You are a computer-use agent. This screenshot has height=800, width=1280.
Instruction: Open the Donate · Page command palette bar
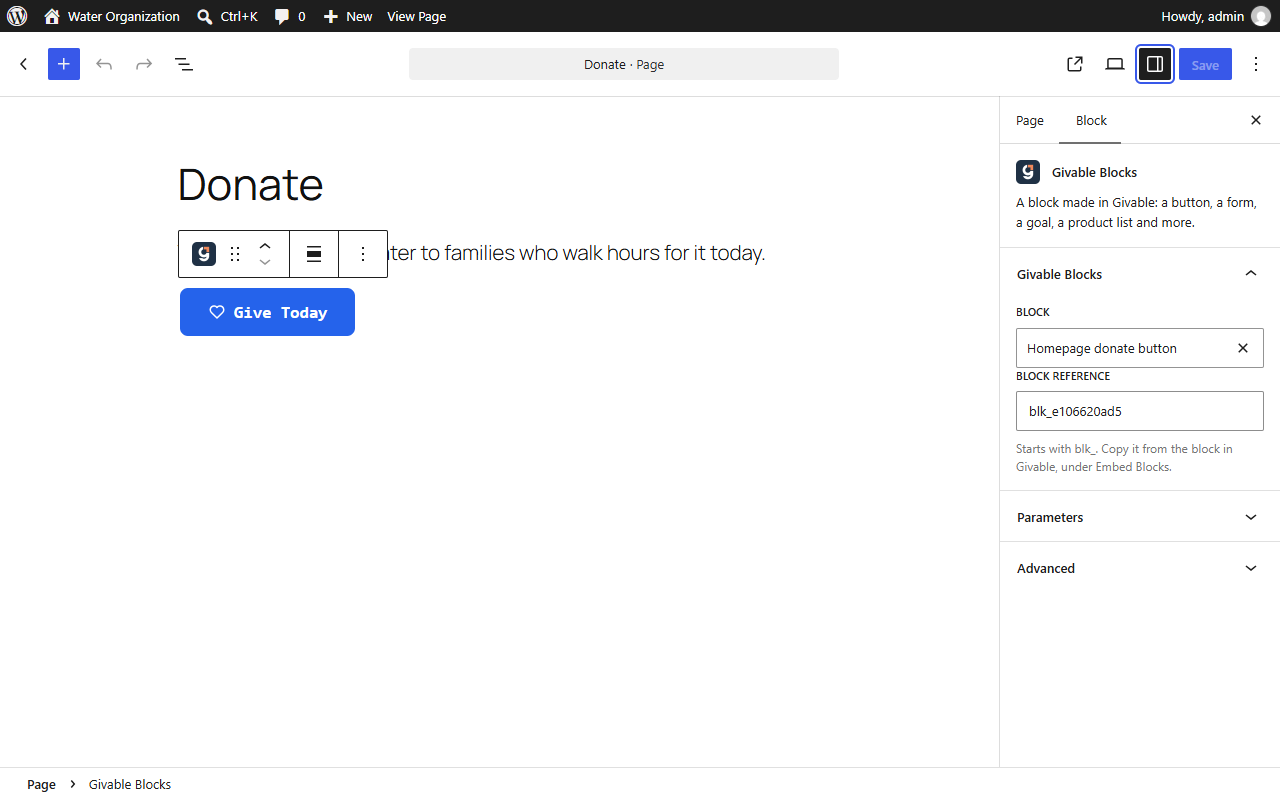(x=624, y=64)
